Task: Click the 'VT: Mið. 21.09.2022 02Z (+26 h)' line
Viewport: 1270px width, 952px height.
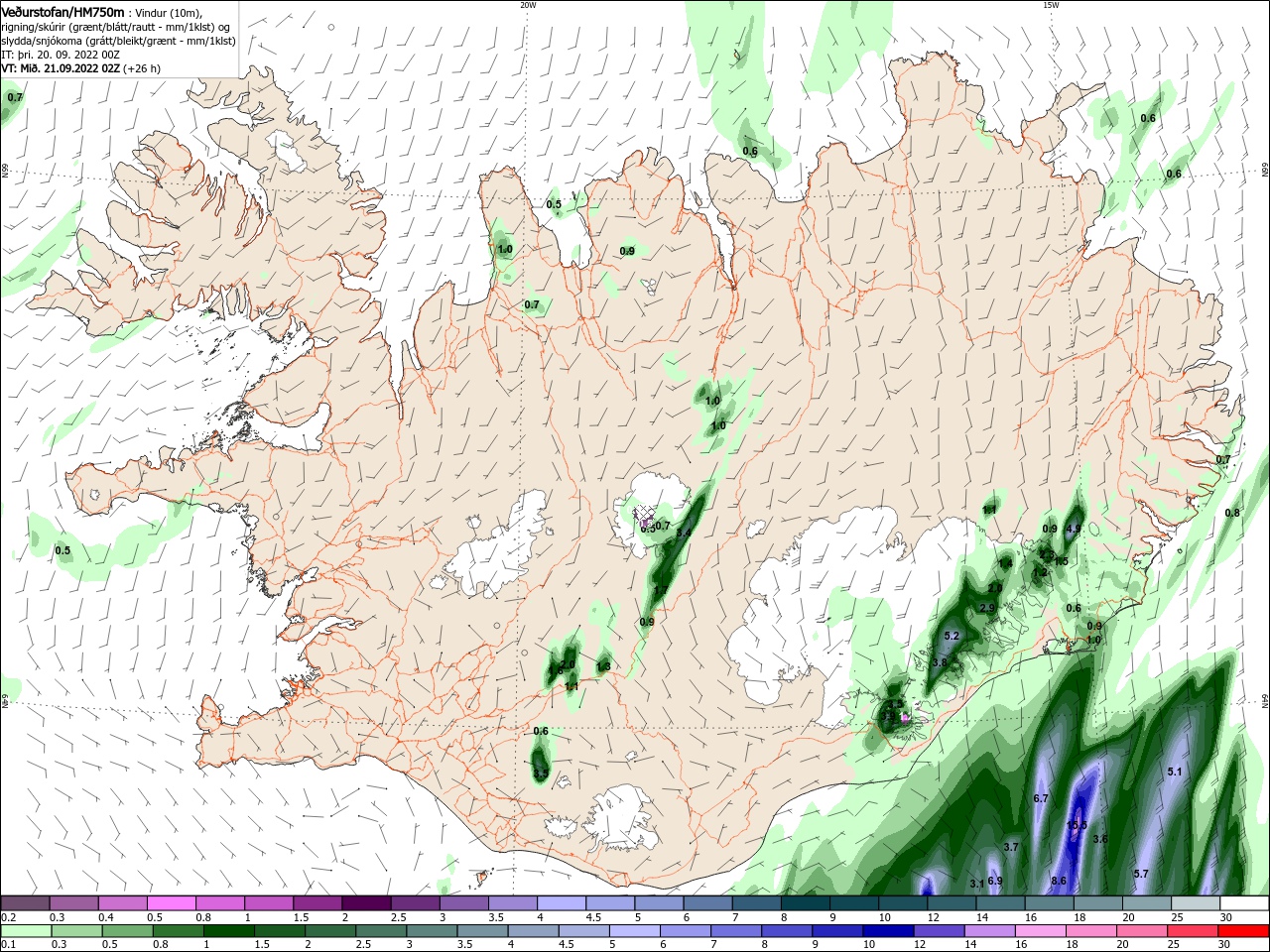Action: pyautogui.click(x=81, y=68)
